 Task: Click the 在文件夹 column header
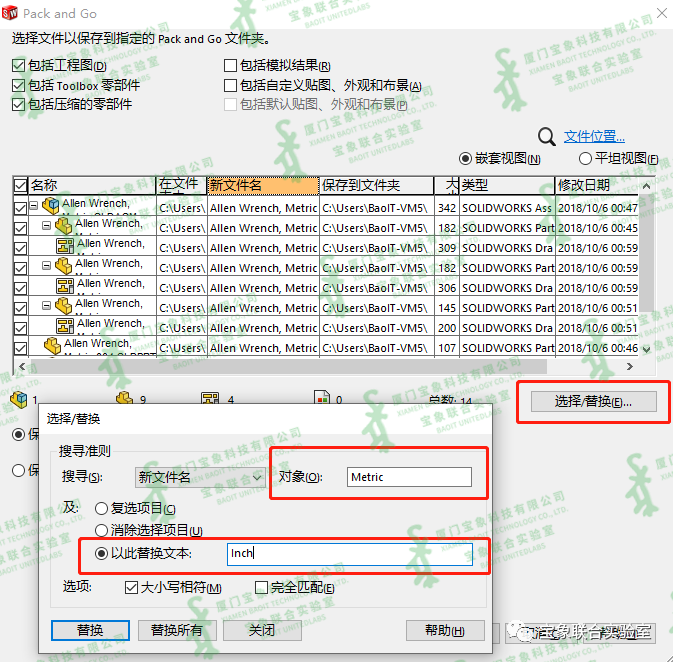point(181,185)
